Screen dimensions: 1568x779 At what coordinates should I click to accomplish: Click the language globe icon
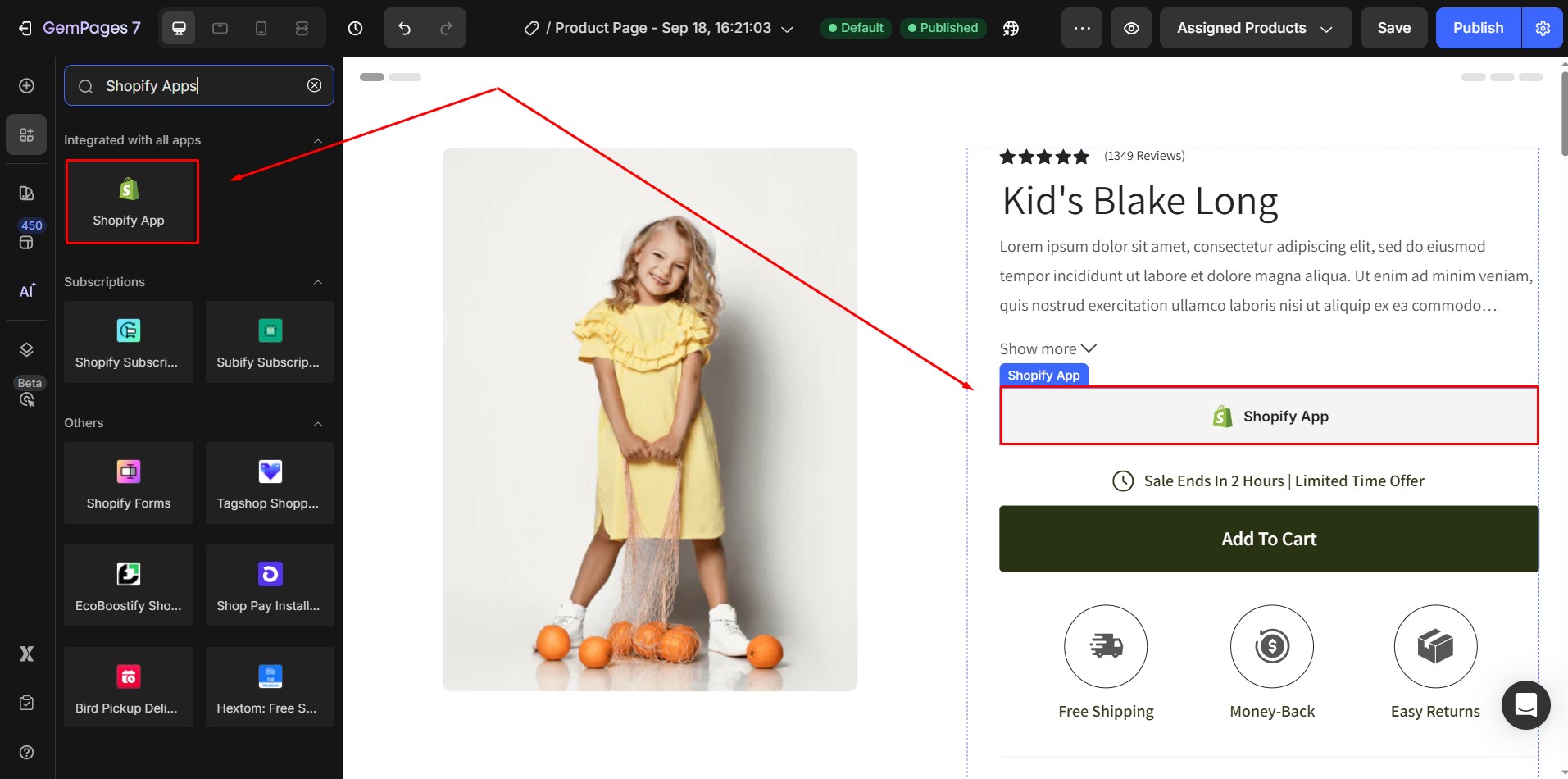1011,29
